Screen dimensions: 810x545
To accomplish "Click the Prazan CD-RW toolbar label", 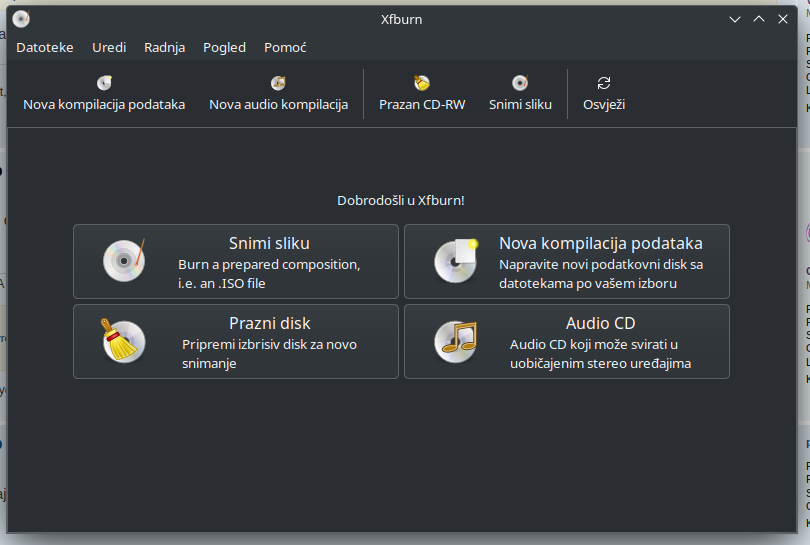I will 422,104.
